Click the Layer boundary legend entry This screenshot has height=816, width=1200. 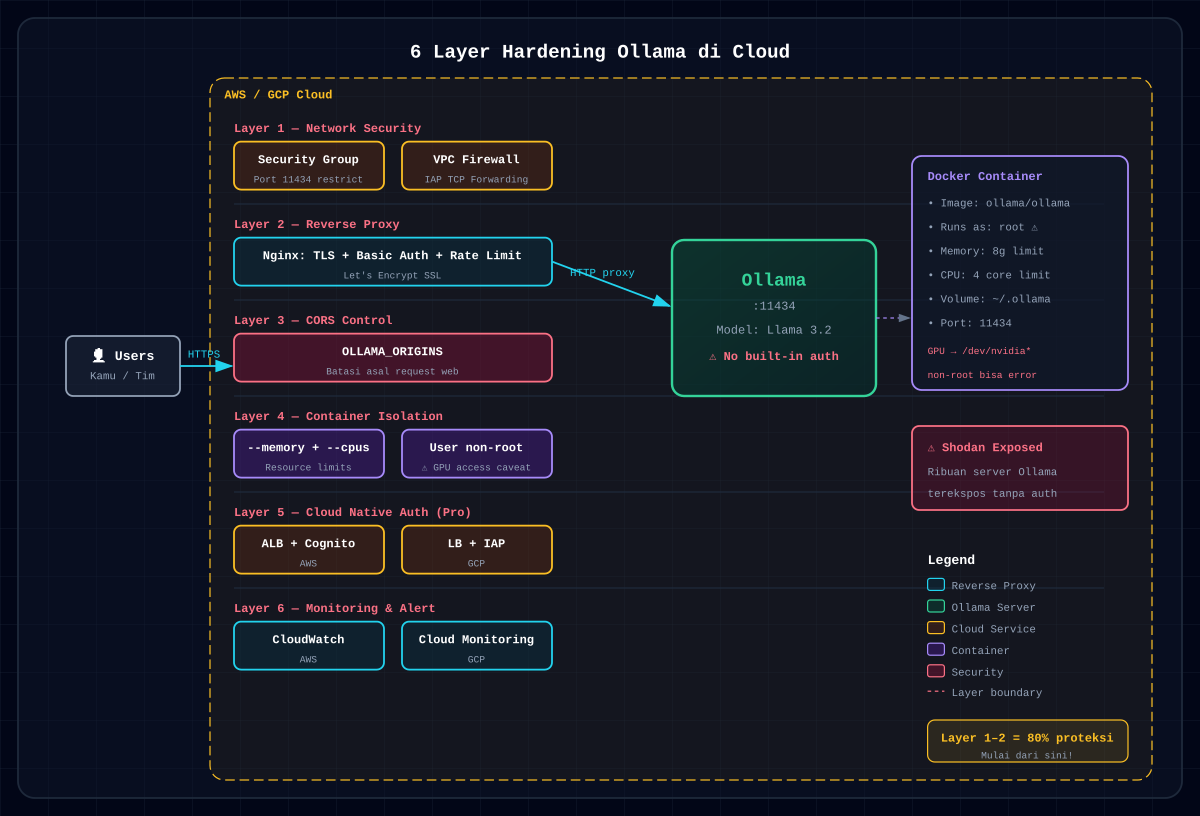[985, 692]
